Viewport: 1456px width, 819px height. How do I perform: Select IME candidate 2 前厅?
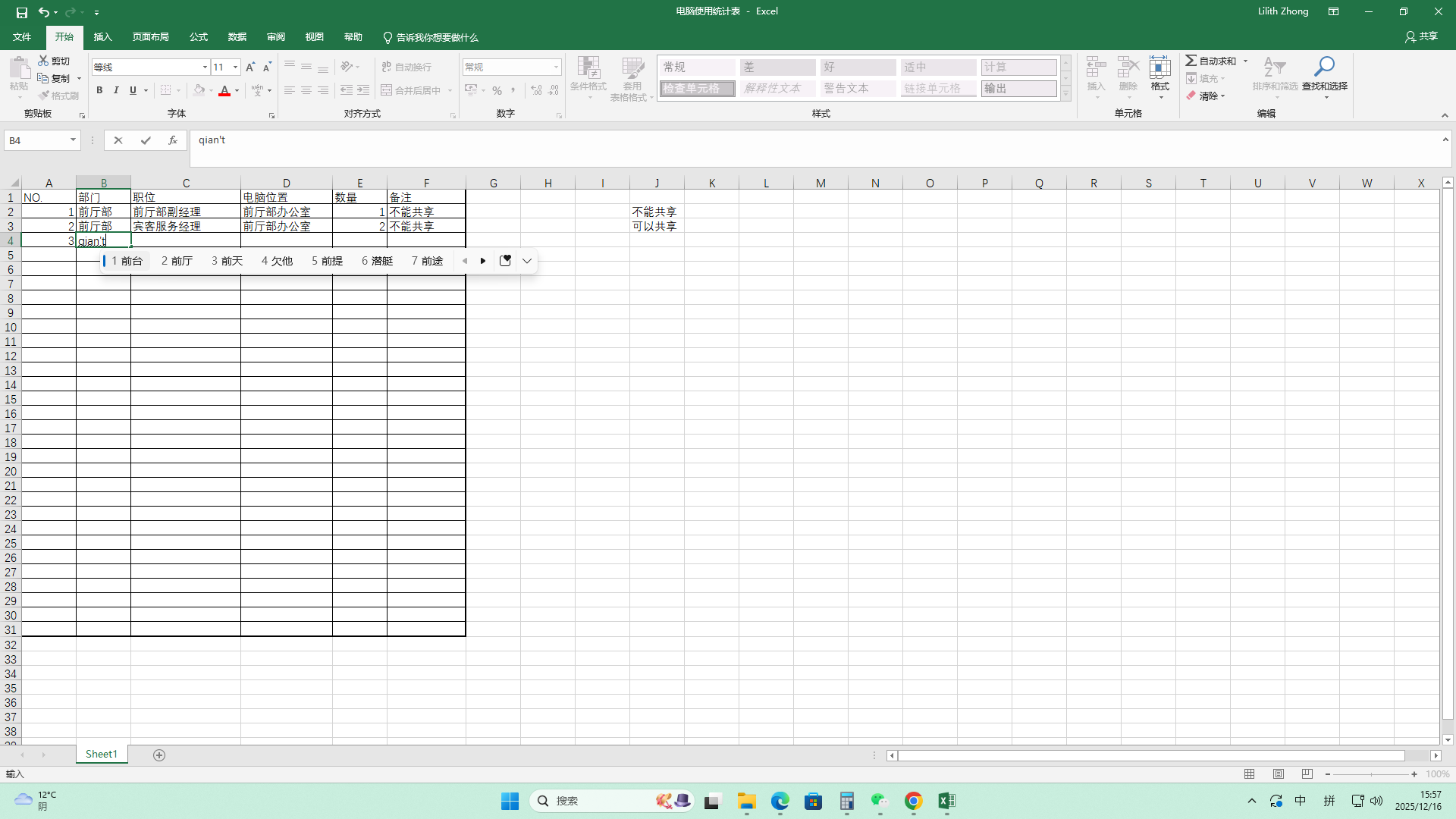point(177,261)
